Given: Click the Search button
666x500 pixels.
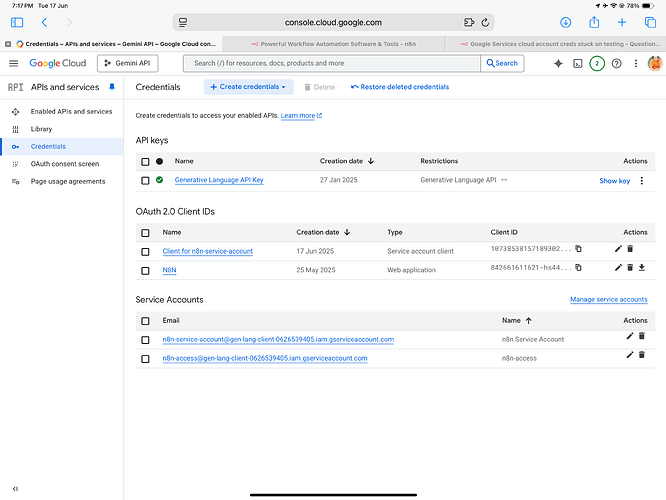Looking at the screenshot, I should point(502,63).
